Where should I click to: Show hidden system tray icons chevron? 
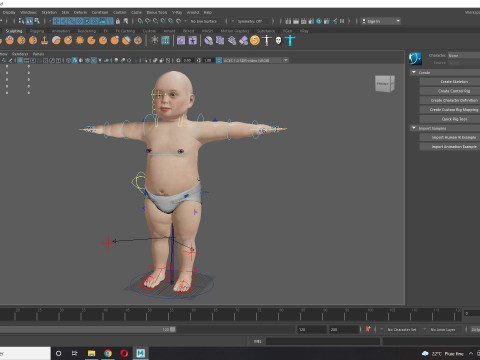[471, 353]
